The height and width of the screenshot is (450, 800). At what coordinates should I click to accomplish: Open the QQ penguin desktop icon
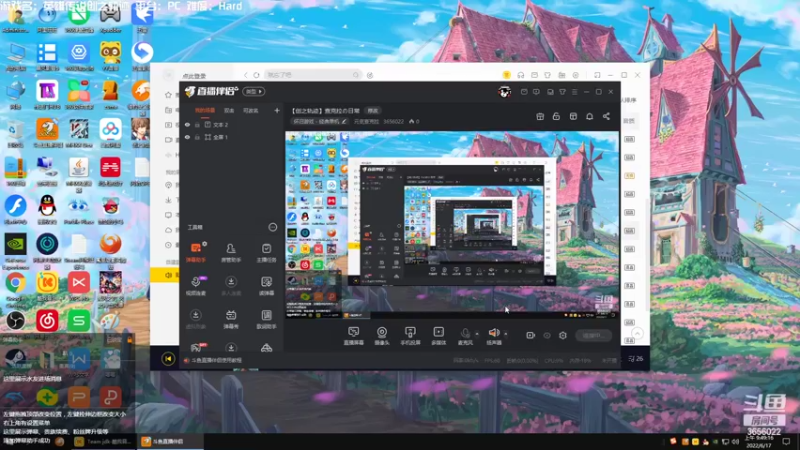coord(47,210)
